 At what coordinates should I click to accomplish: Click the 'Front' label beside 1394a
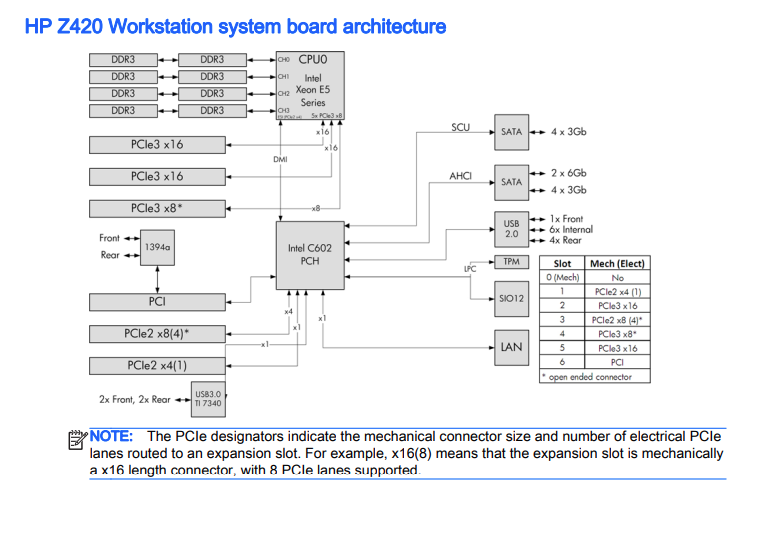pyautogui.click(x=109, y=238)
